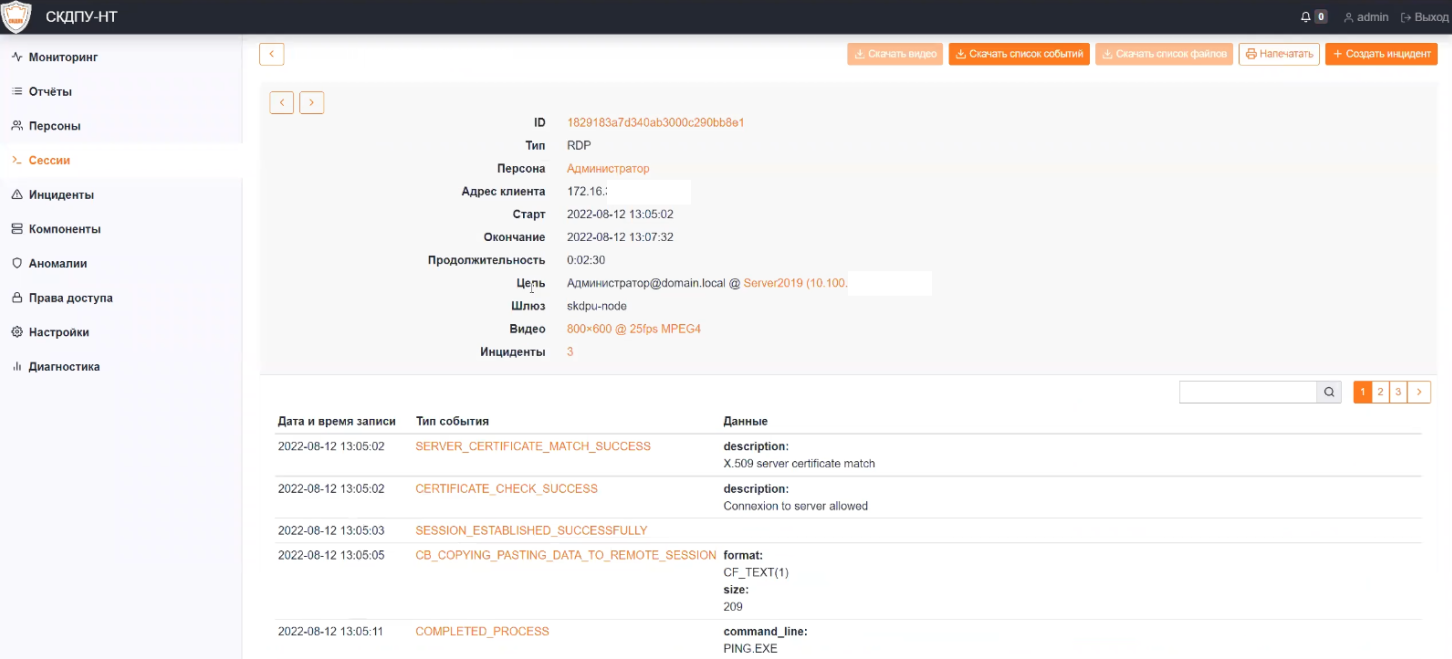
Task: Open the session ID link
Action: [x=655, y=123]
